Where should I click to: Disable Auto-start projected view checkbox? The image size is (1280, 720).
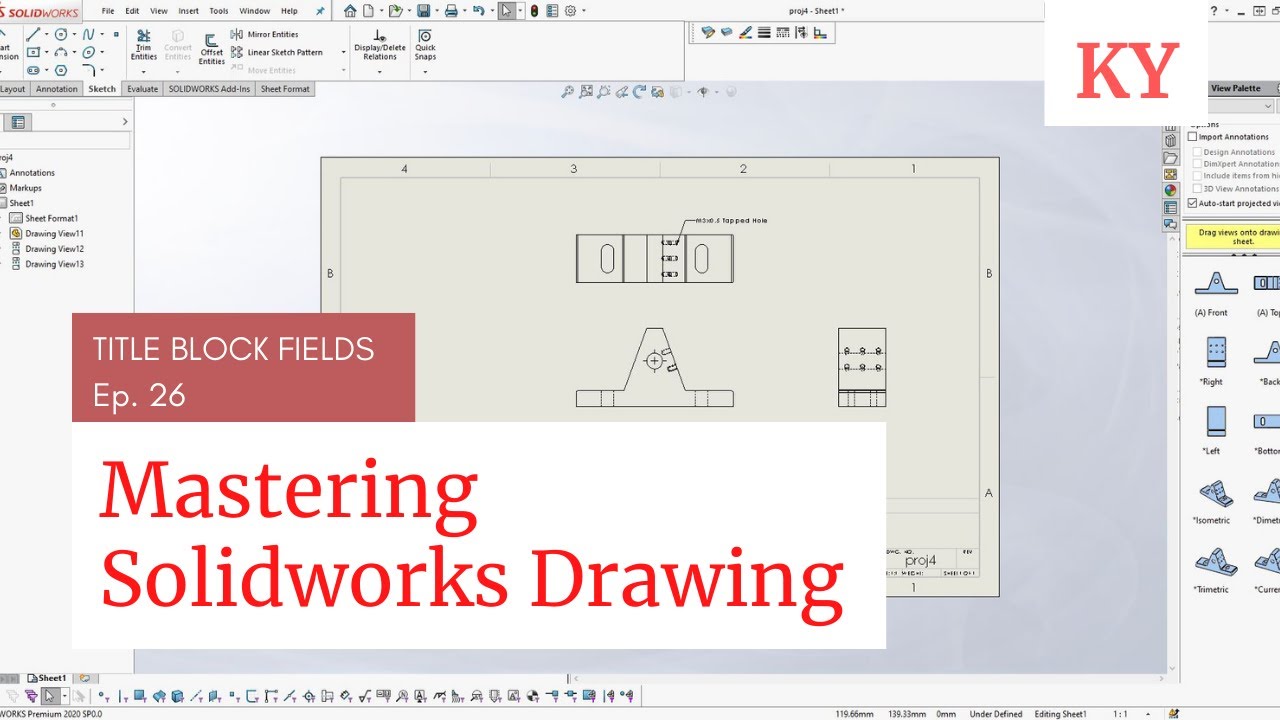point(1192,203)
